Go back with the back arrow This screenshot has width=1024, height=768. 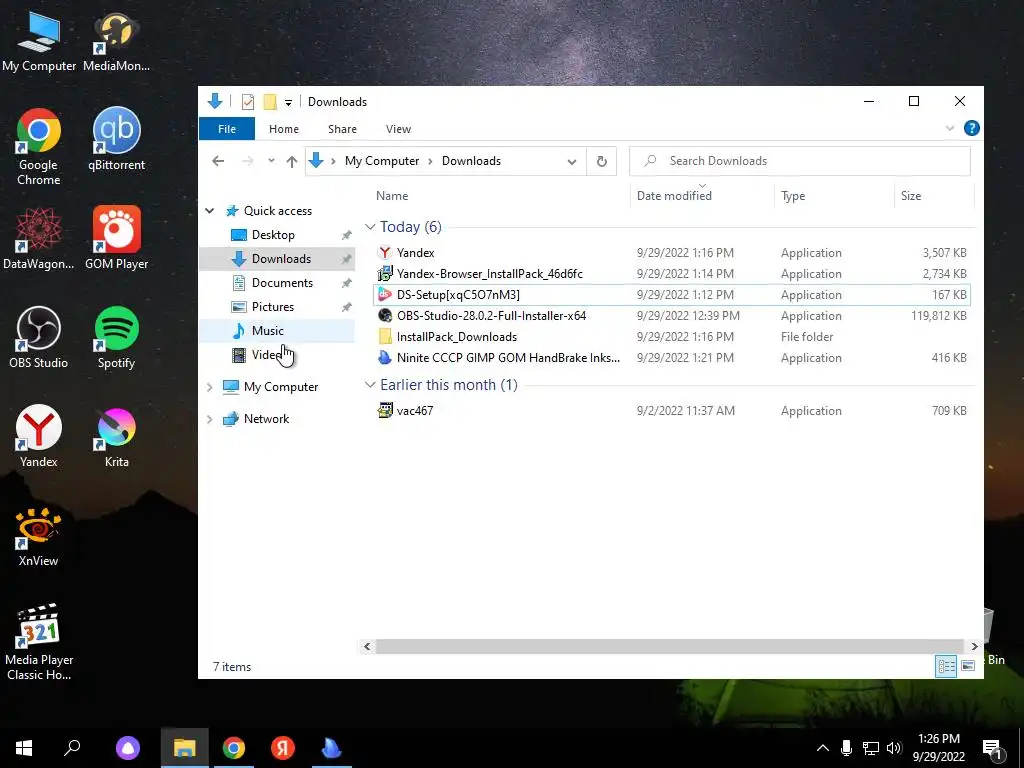pyautogui.click(x=218, y=161)
